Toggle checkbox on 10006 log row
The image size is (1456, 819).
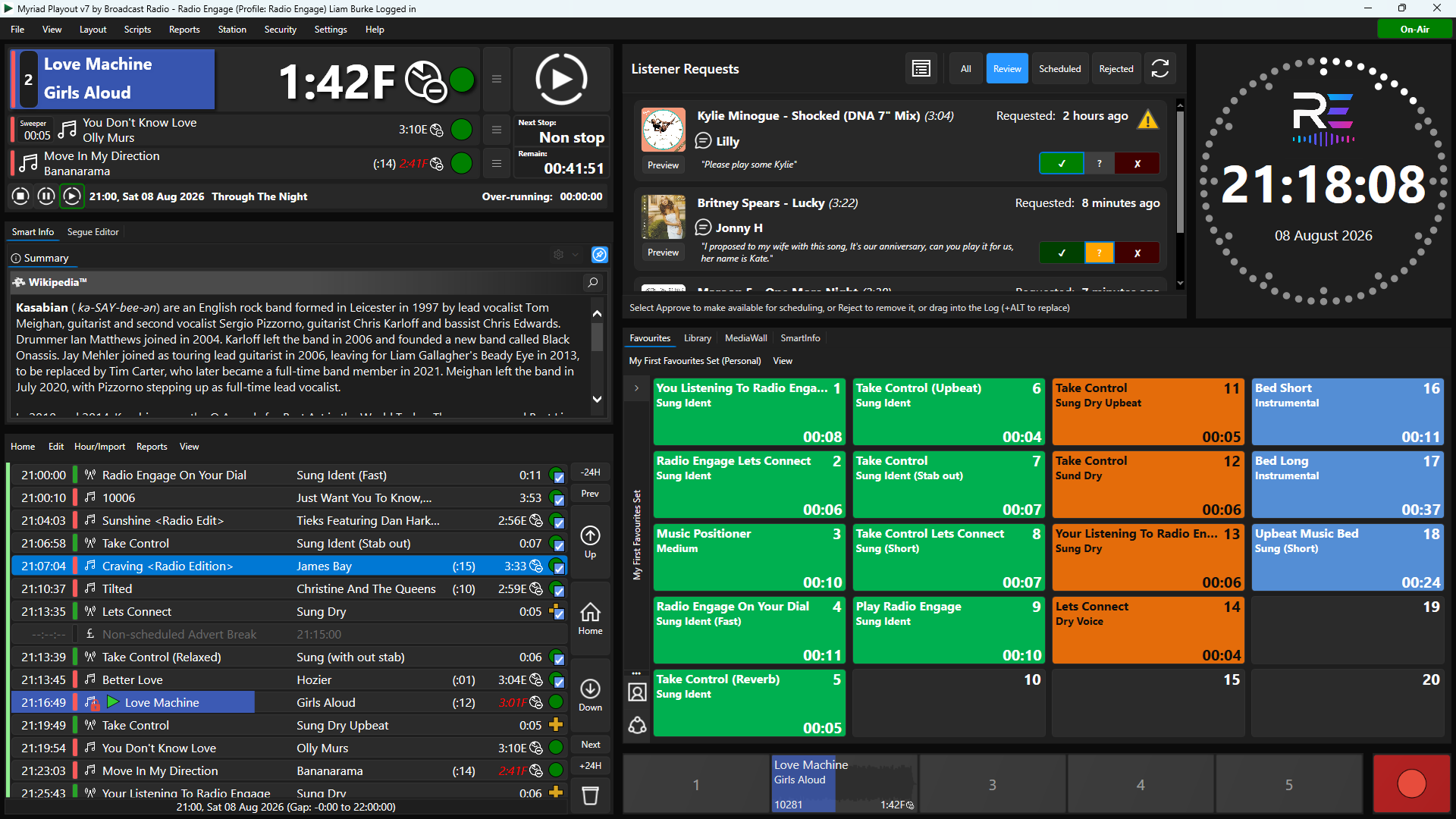(x=558, y=499)
